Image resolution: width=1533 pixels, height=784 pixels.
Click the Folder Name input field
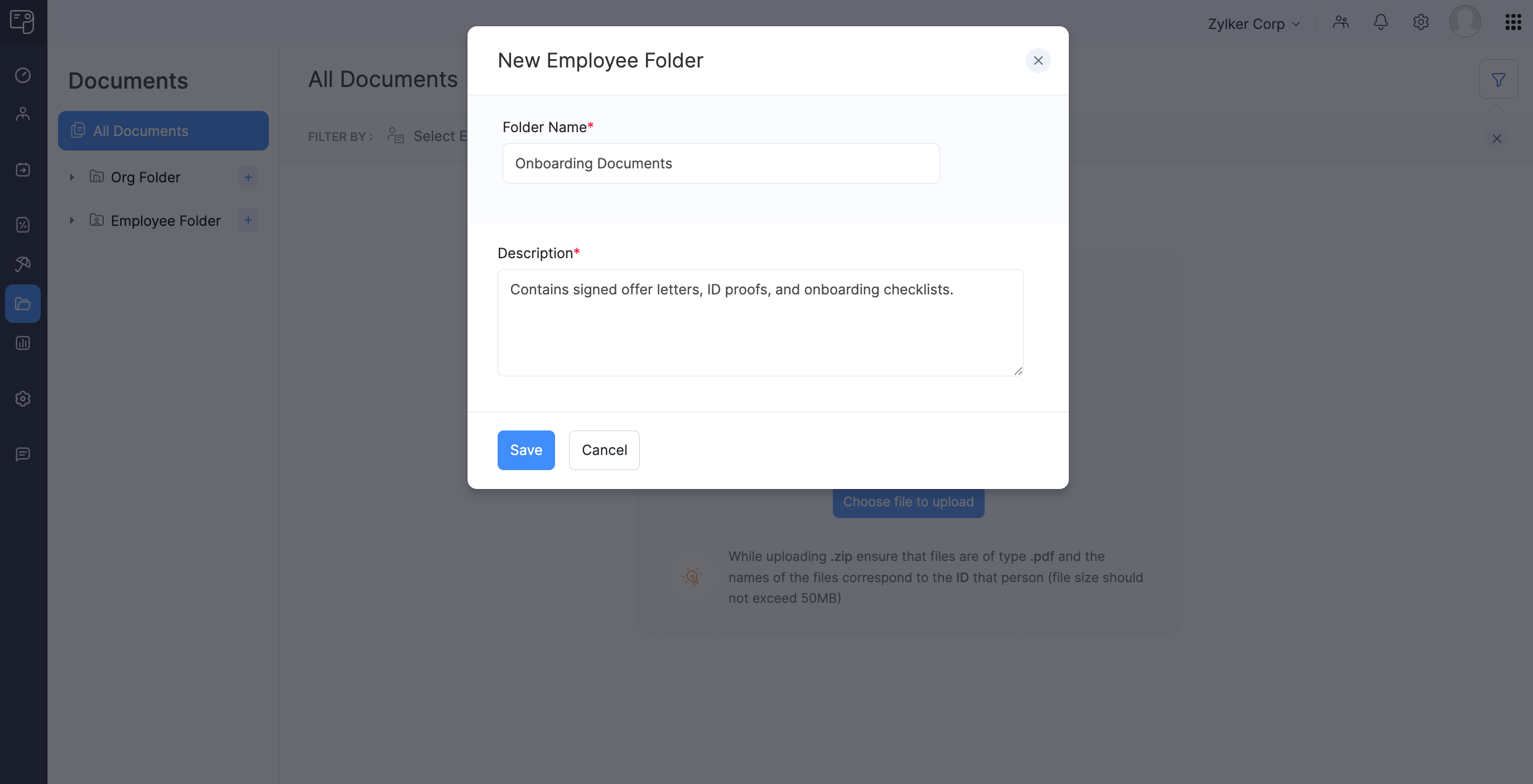pos(720,163)
